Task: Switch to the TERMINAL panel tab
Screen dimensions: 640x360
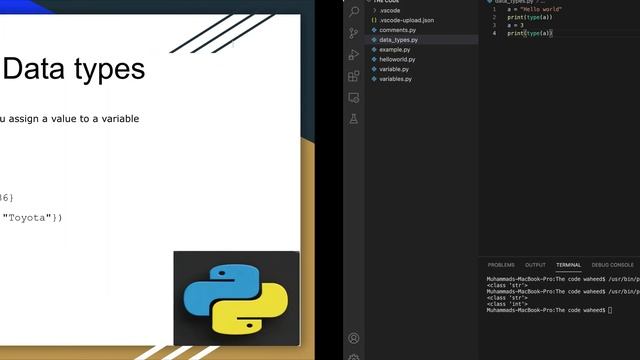Action: click(x=568, y=265)
